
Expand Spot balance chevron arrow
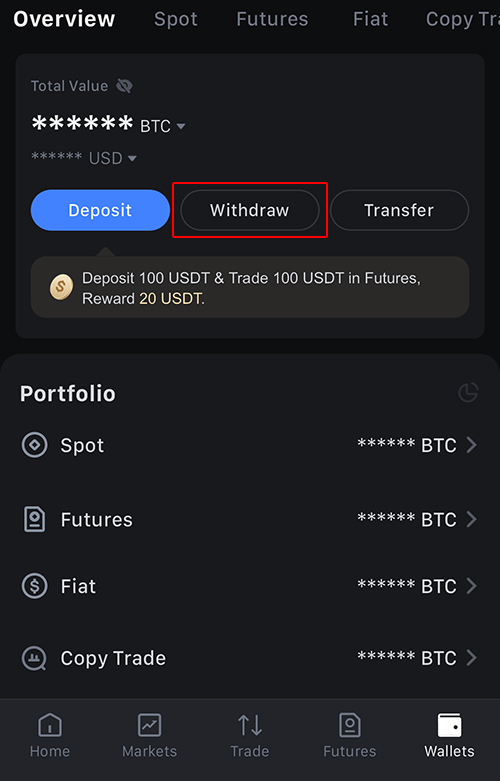pyautogui.click(x=471, y=445)
